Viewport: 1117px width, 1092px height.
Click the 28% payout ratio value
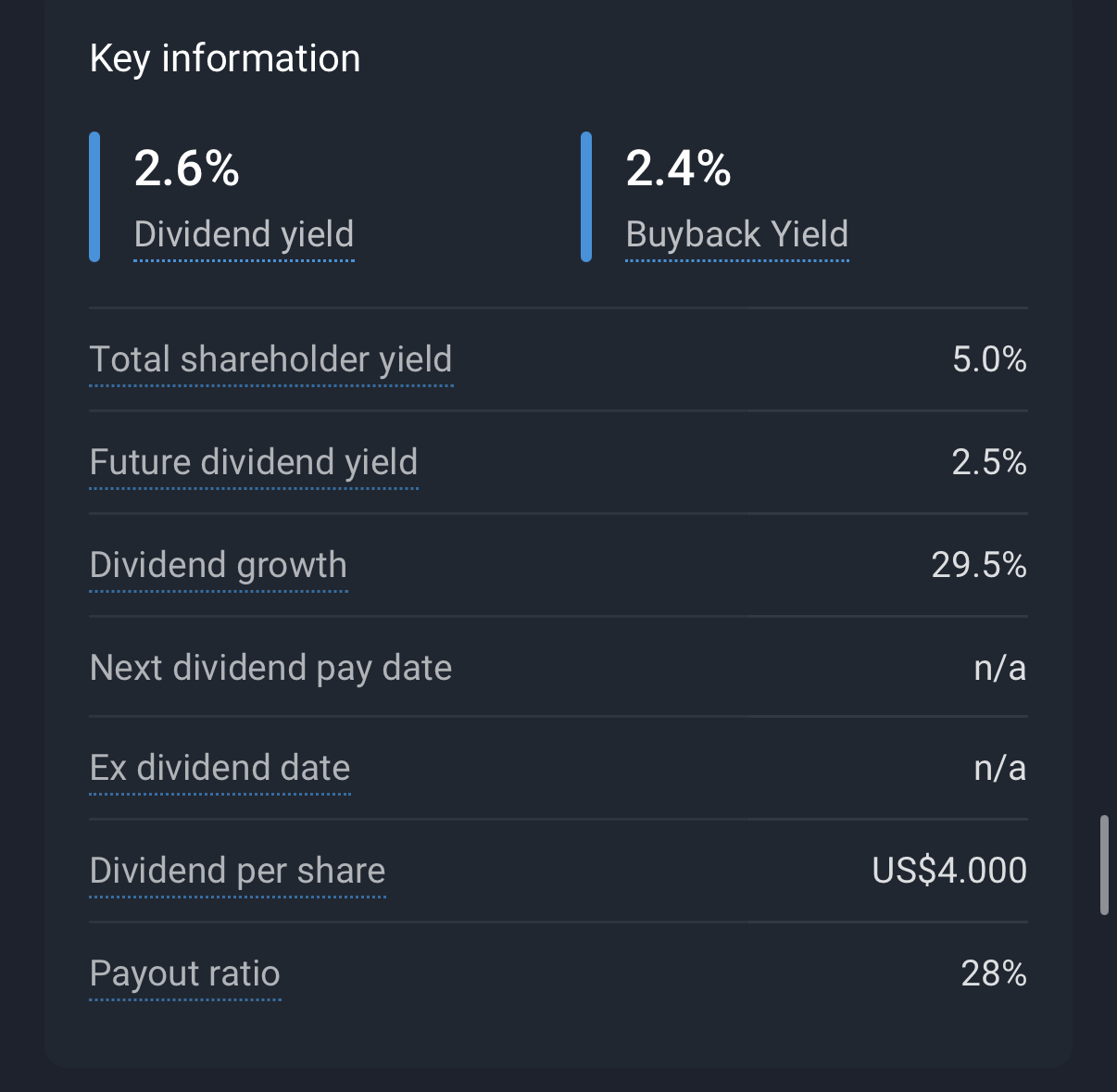coord(994,973)
